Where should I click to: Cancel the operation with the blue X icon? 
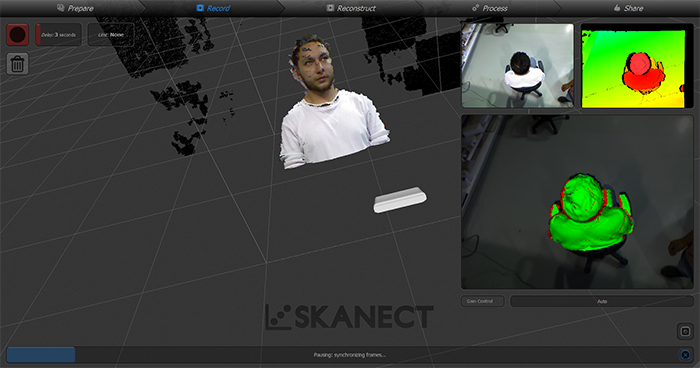click(x=685, y=355)
